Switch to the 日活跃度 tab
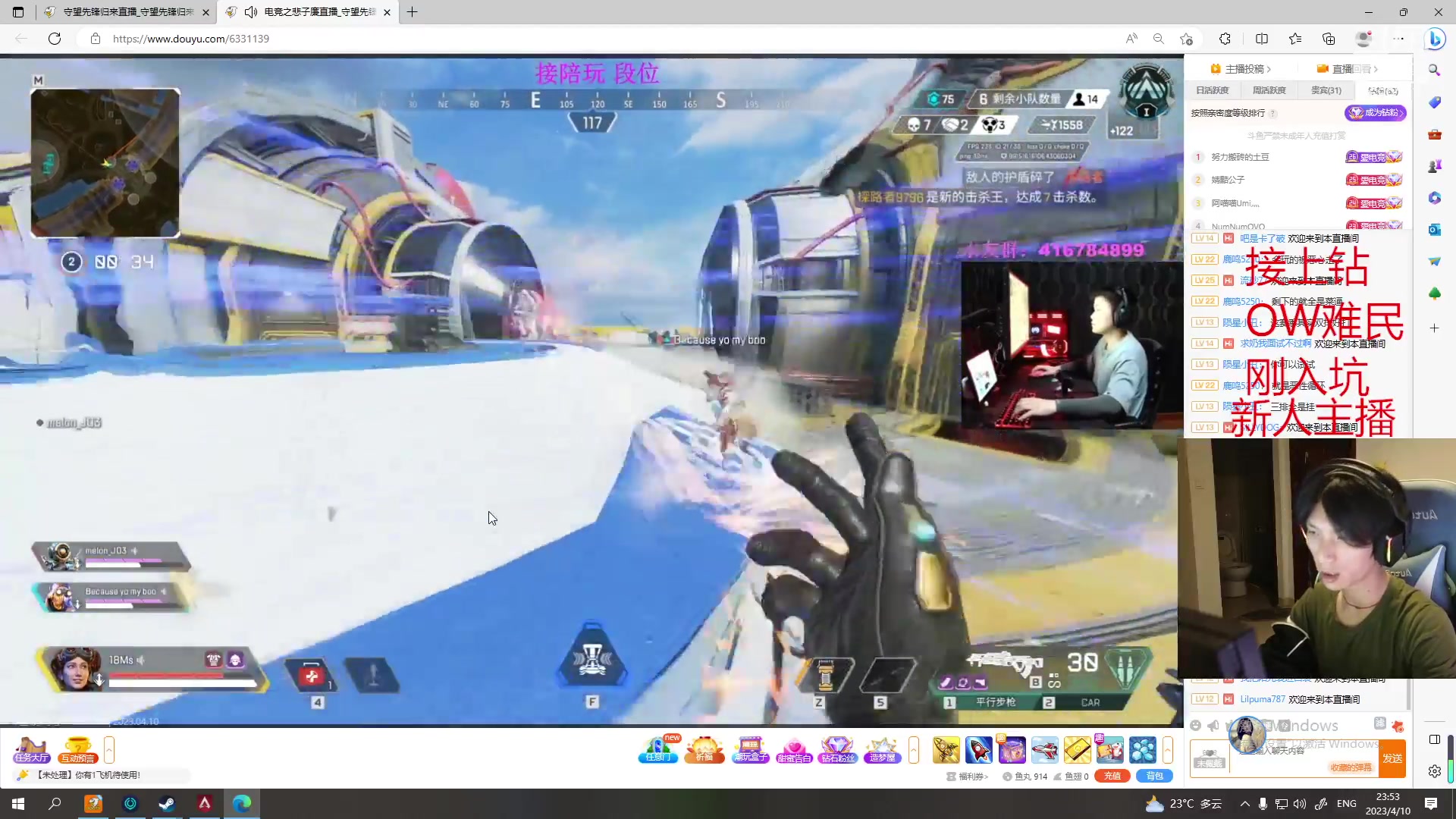 pyautogui.click(x=1212, y=90)
